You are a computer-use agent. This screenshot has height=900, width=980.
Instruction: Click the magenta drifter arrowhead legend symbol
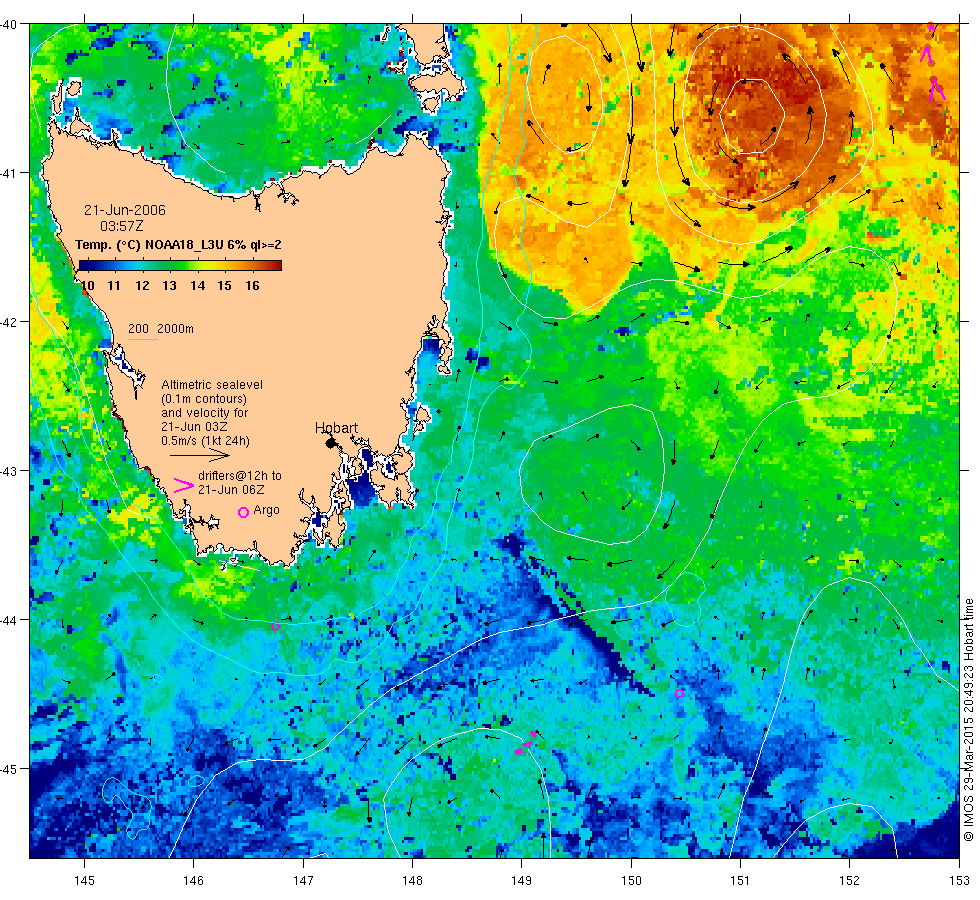click(183, 486)
